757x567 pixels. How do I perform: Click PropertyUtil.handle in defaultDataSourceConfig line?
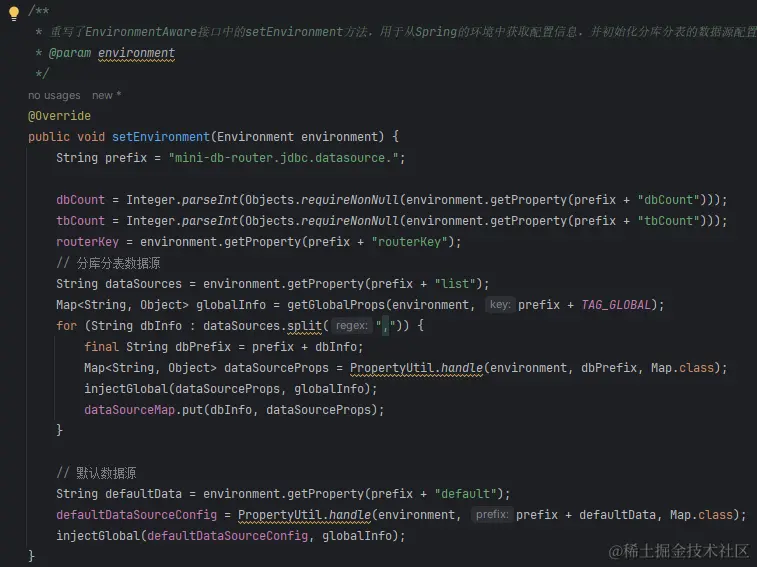pyautogui.click(x=305, y=515)
